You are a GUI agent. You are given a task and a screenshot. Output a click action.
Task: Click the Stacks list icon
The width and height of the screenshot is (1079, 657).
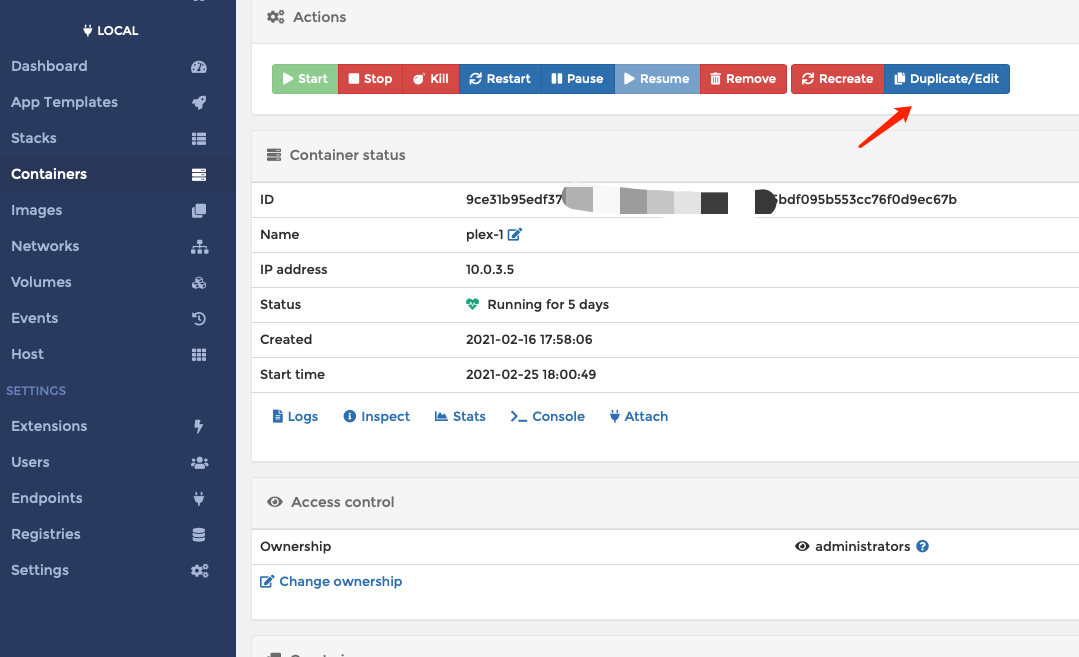pos(199,138)
